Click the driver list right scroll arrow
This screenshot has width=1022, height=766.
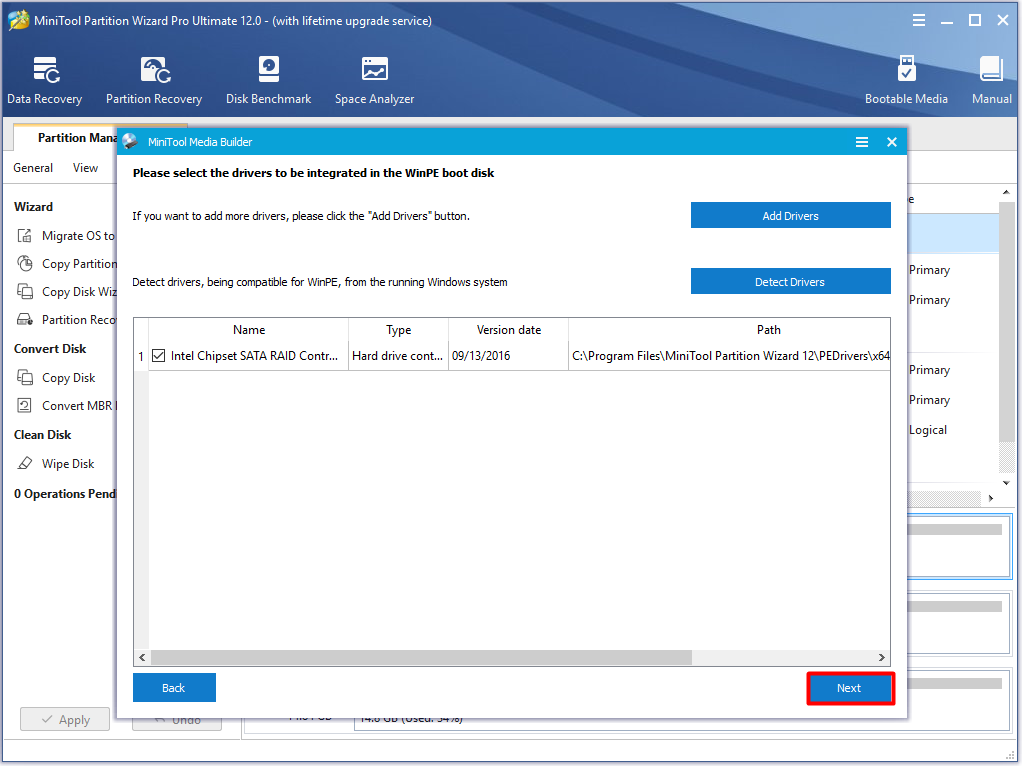click(881, 658)
